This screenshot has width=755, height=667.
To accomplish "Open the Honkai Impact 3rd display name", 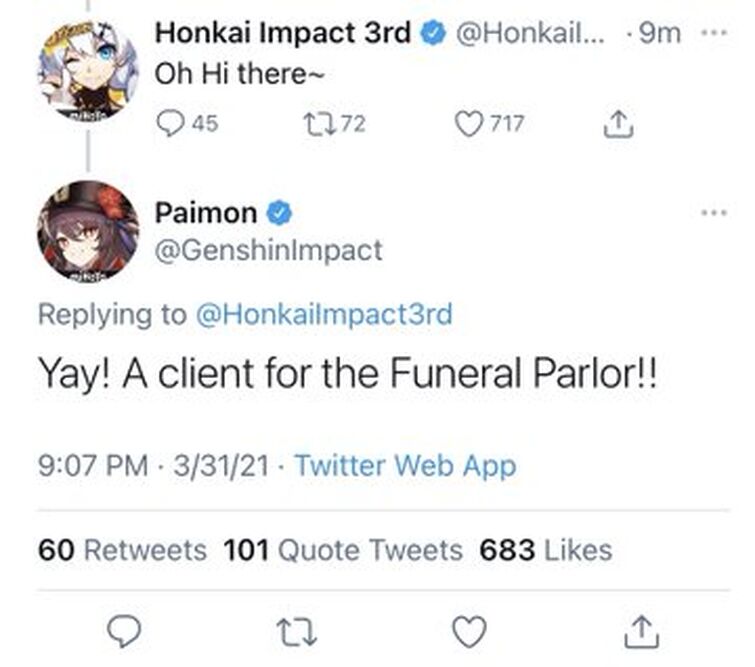I will click(283, 33).
